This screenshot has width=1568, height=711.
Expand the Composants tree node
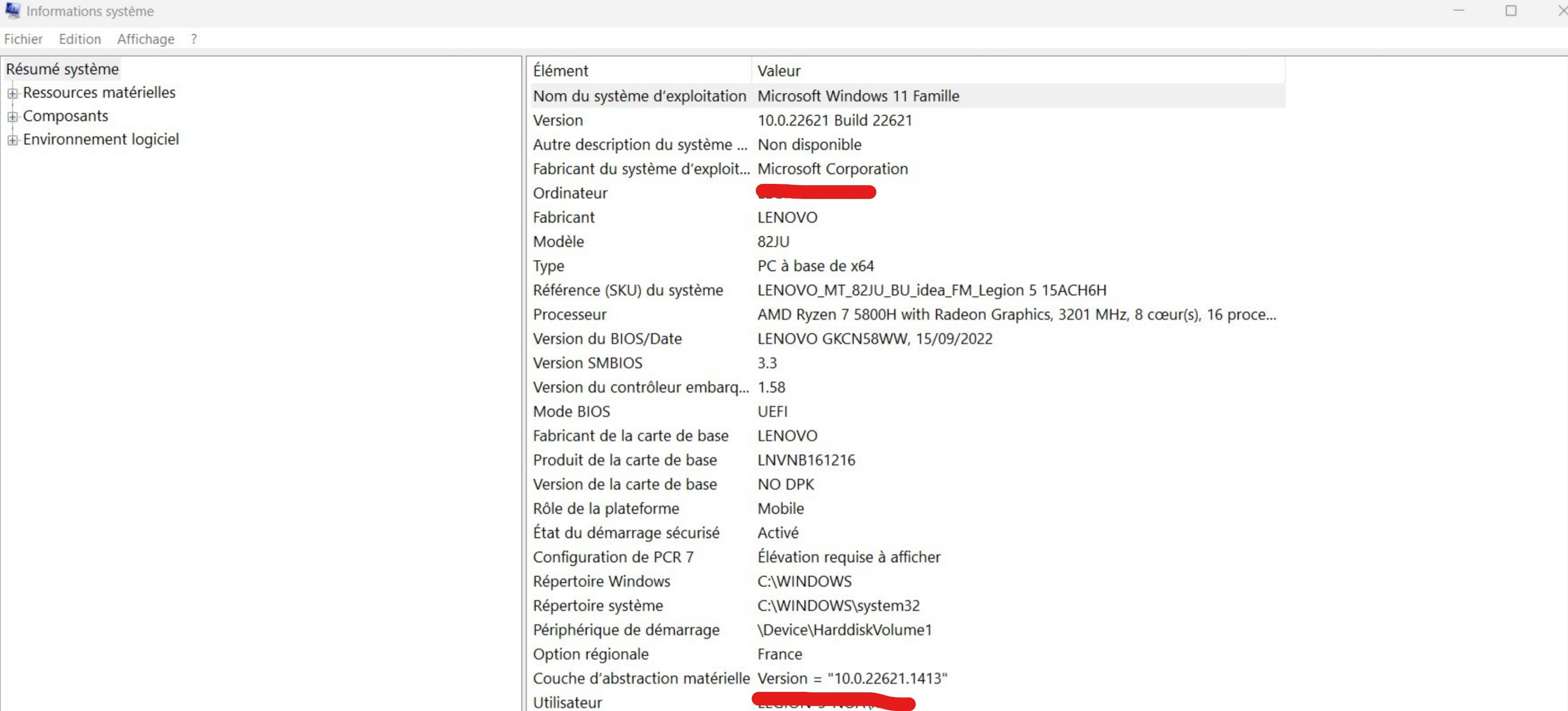click(12, 116)
